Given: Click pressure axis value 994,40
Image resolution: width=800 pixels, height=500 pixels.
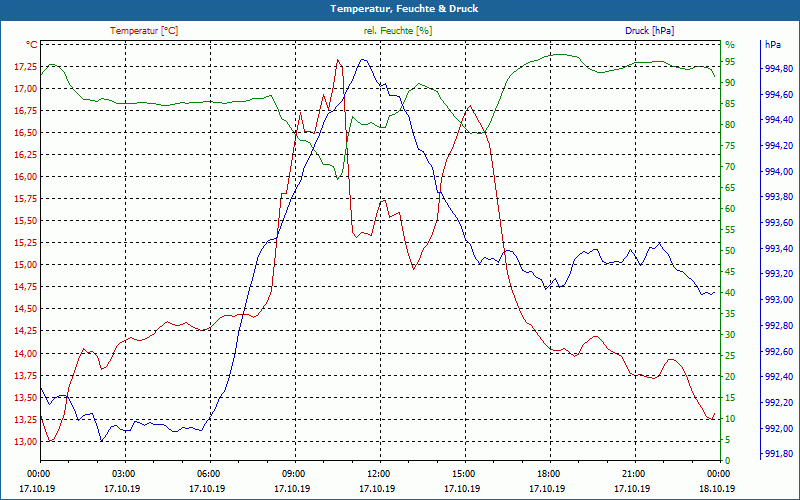Looking at the screenshot, I should [779, 120].
